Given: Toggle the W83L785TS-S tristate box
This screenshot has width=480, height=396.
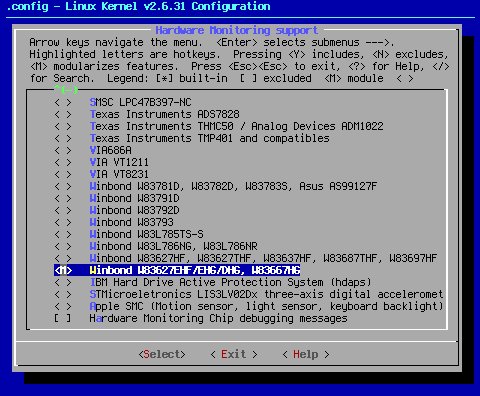Looking at the screenshot, I should coord(63,234).
